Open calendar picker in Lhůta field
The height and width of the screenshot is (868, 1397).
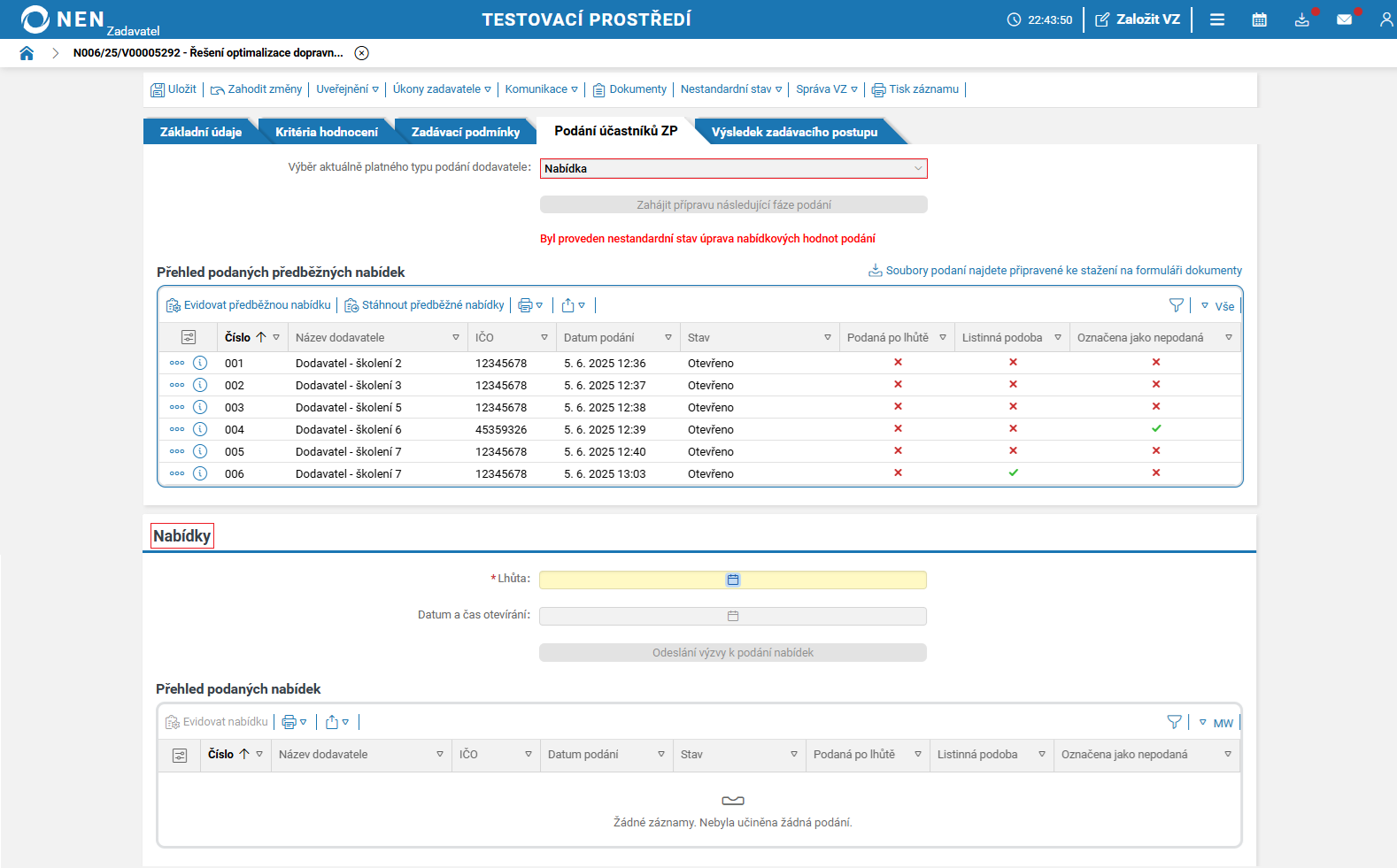coord(733,580)
